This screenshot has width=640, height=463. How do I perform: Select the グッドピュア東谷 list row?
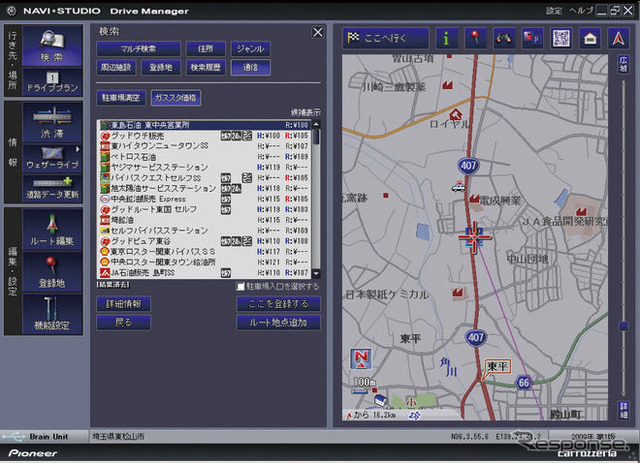tap(204, 241)
